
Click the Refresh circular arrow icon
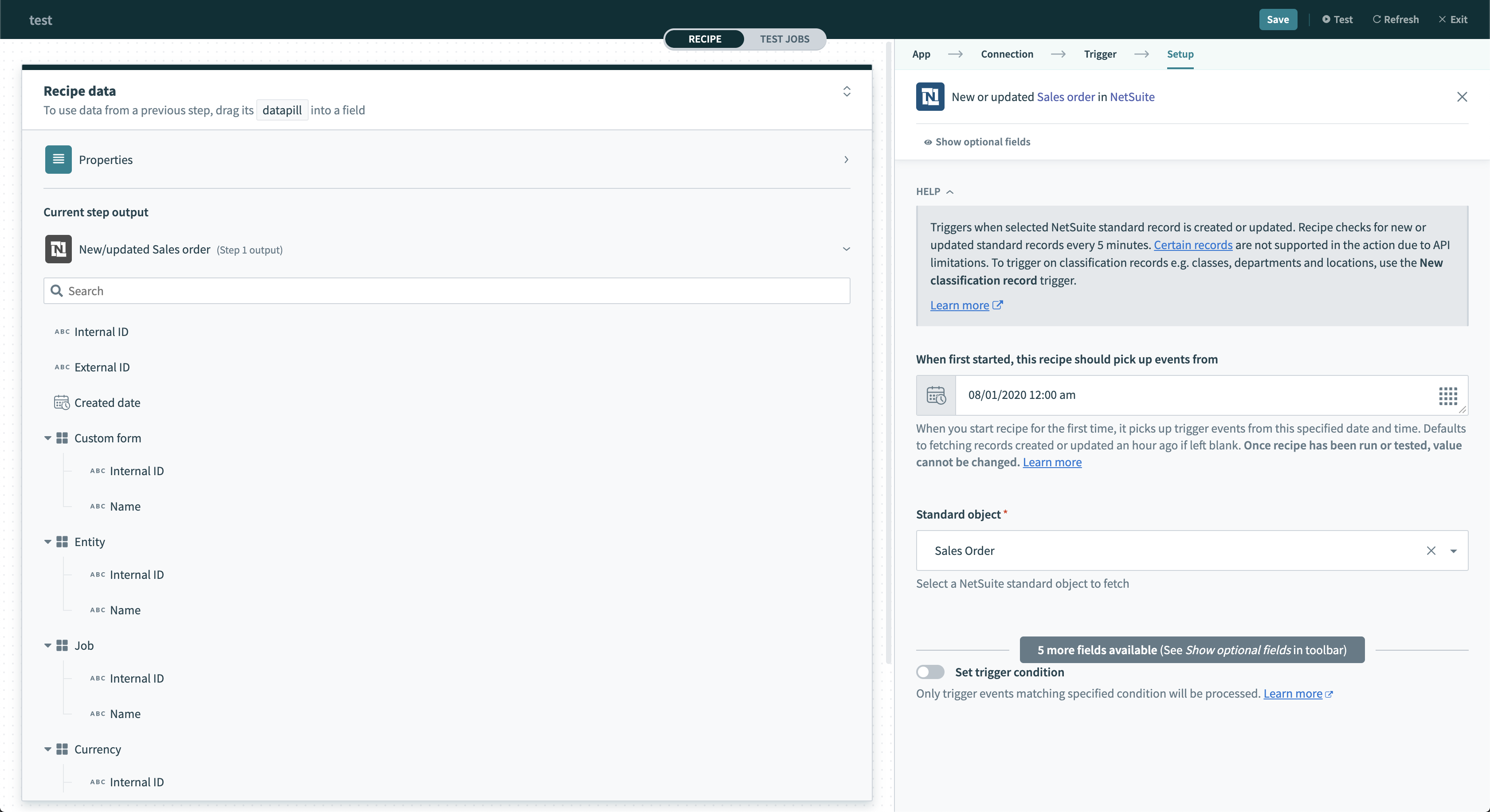tap(1377, 19)
